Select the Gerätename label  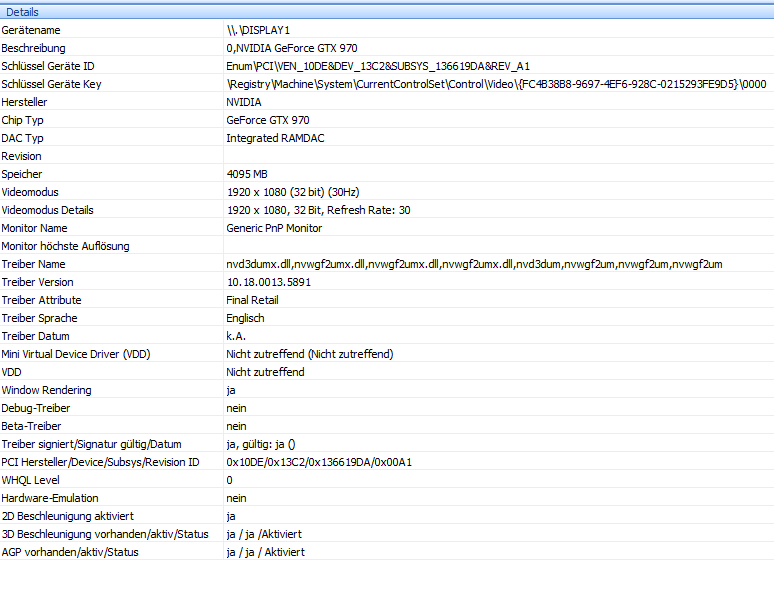click(x=31, y=30)
